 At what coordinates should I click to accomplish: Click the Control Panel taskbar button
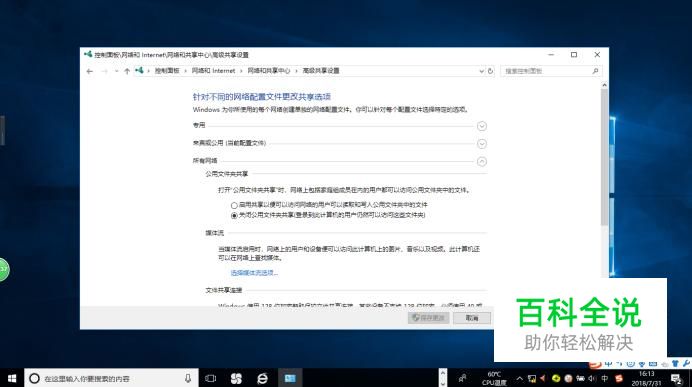pyautogui.click(x=290, y=378)
